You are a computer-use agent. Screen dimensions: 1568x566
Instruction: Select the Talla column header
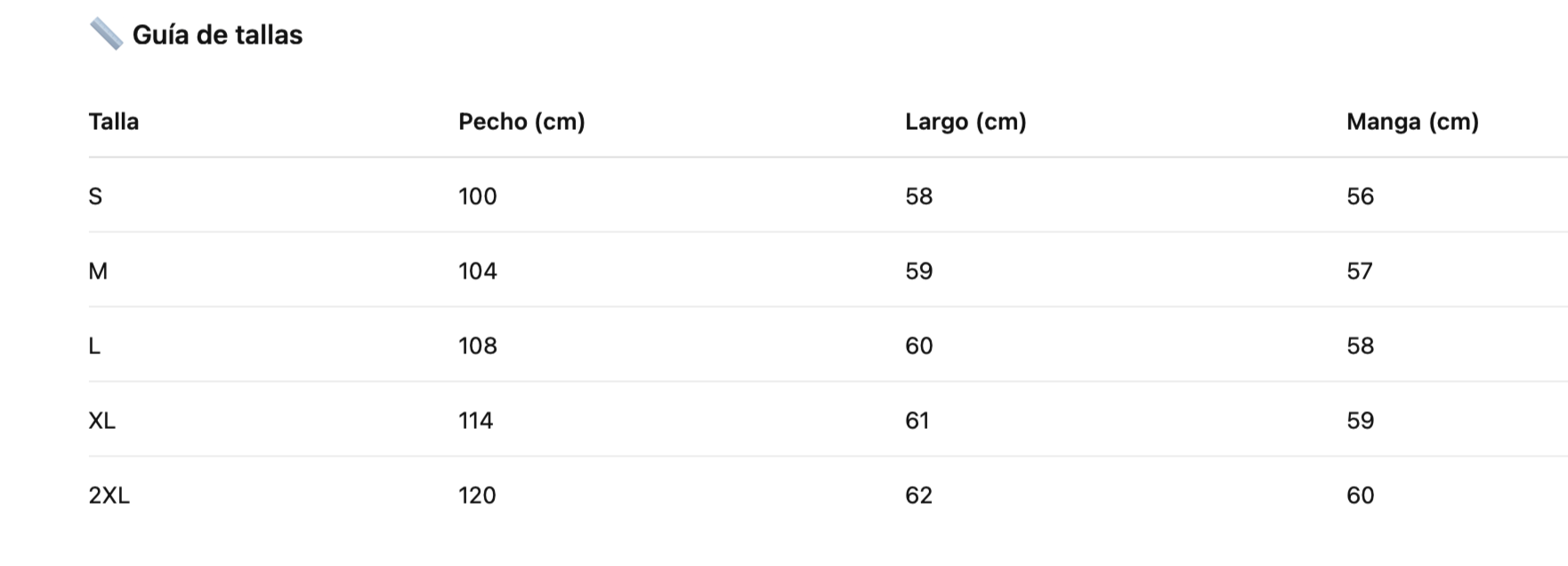[114, 121]
